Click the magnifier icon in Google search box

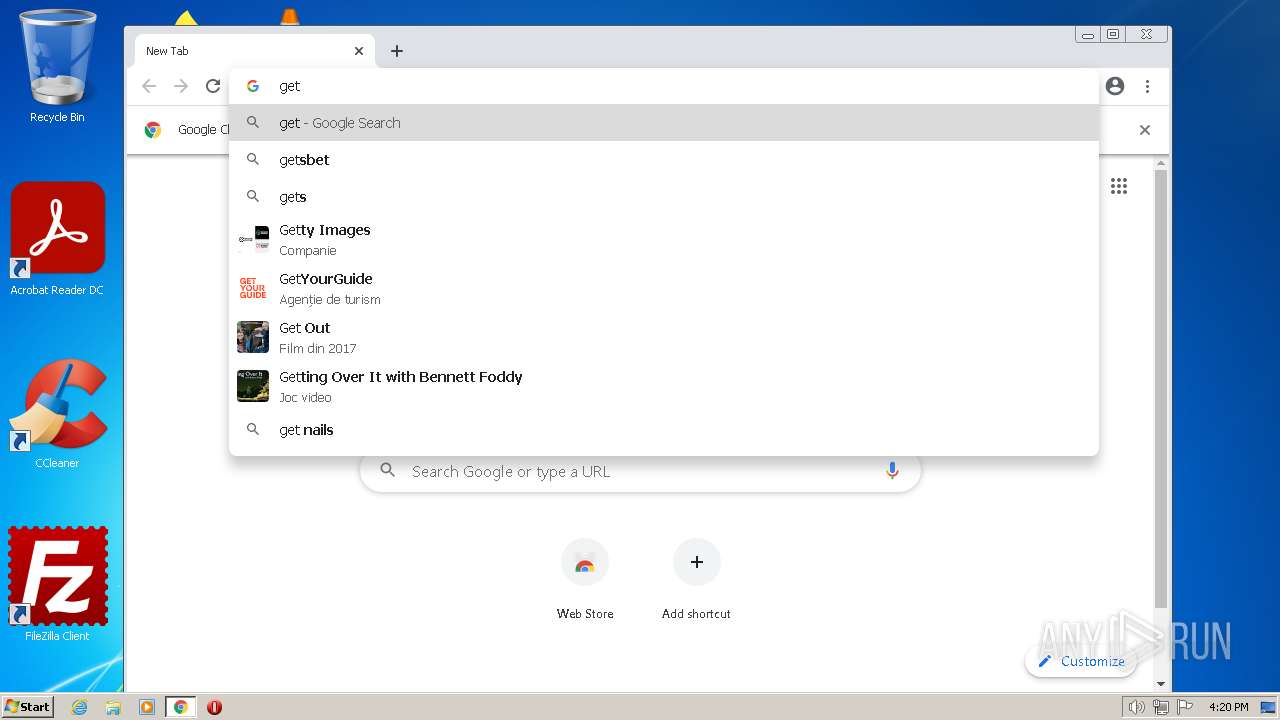[x=388, y=471]
